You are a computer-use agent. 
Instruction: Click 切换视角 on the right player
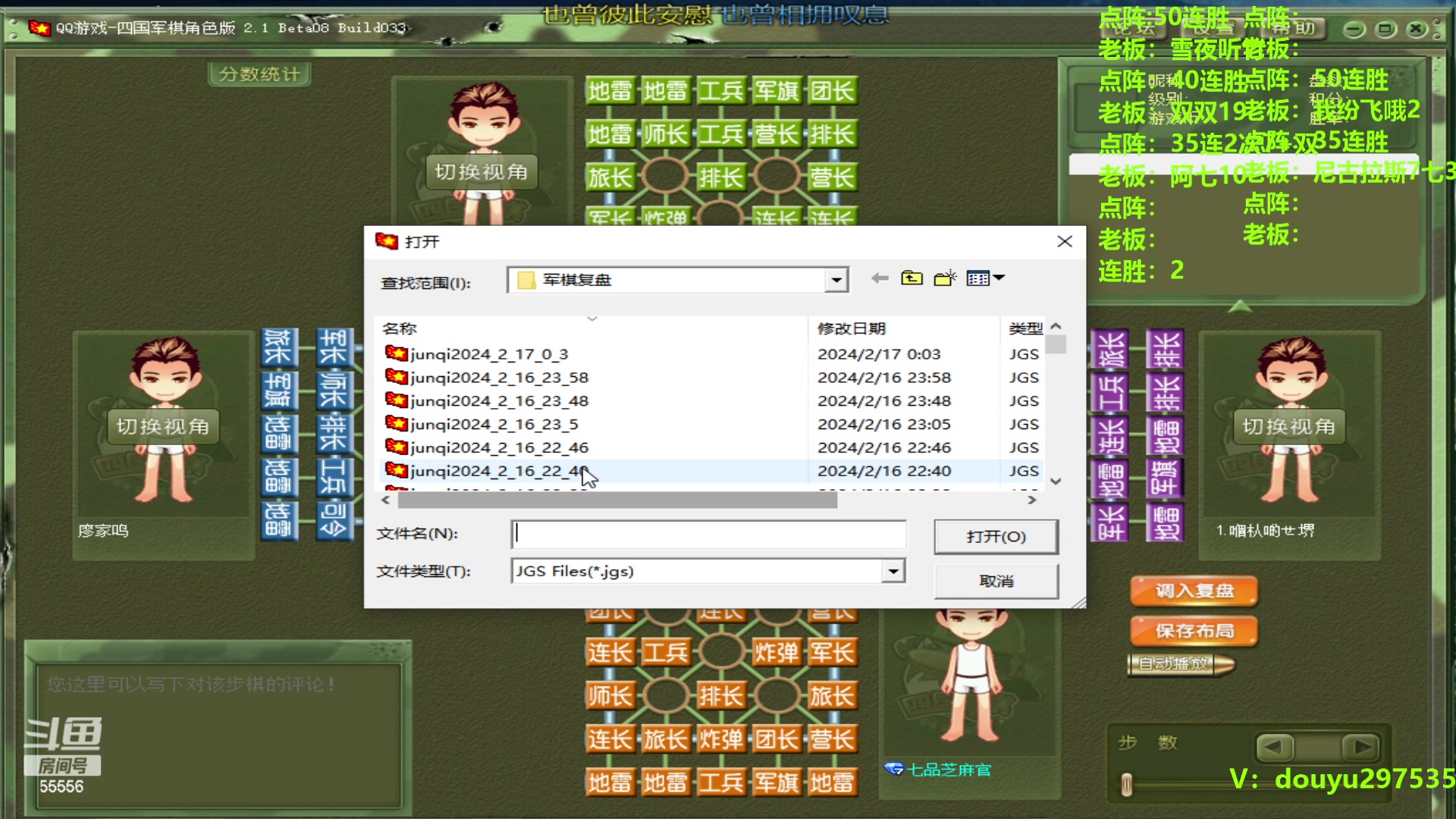(1288, 427)
